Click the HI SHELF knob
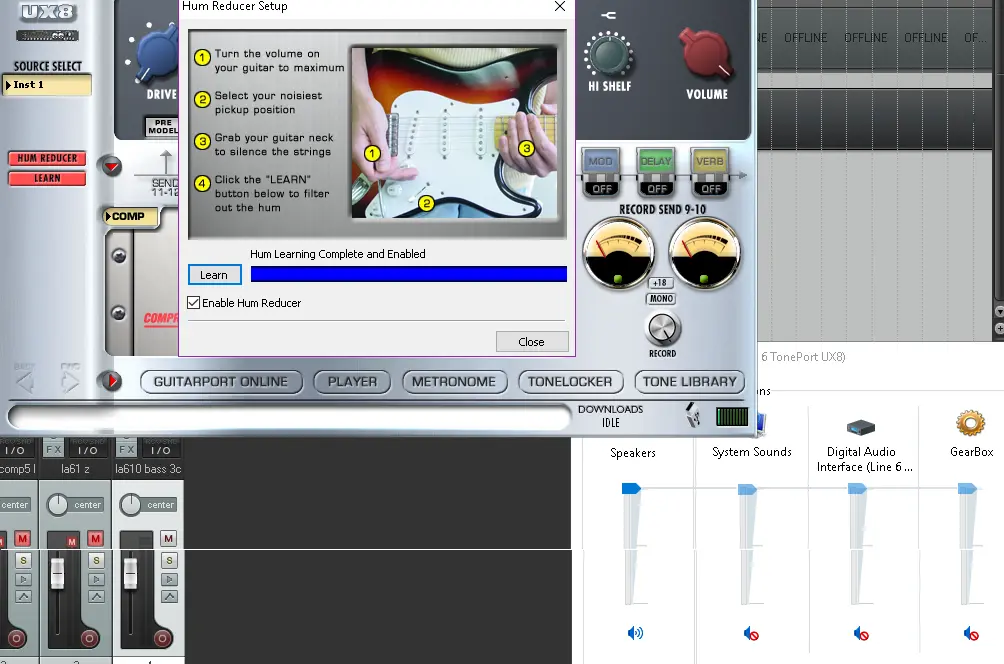 point(608,53)
